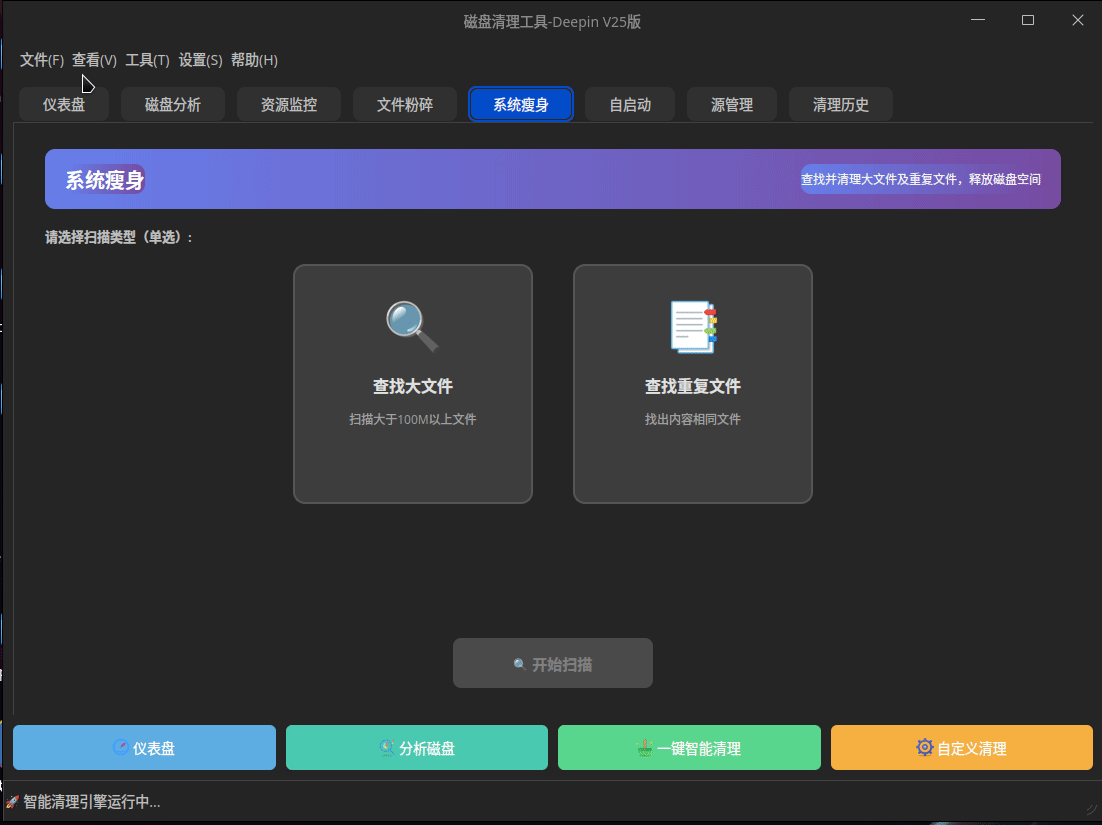Open the 文件(F) menu
This screenshot has width=1102, height=825.
coord(41,60)
